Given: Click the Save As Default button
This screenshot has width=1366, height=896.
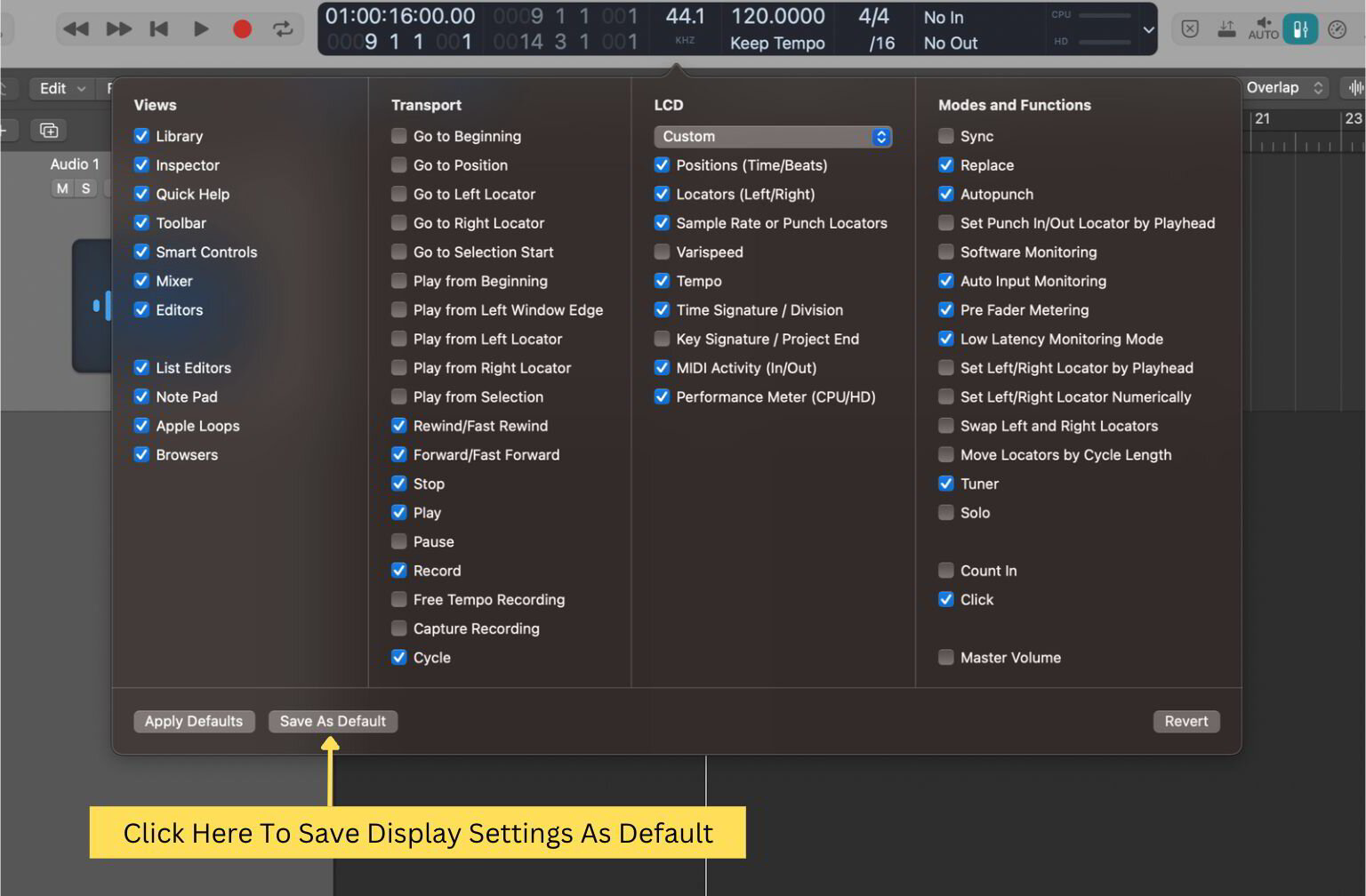Looking at the screenshot, I should click(333, 721).
